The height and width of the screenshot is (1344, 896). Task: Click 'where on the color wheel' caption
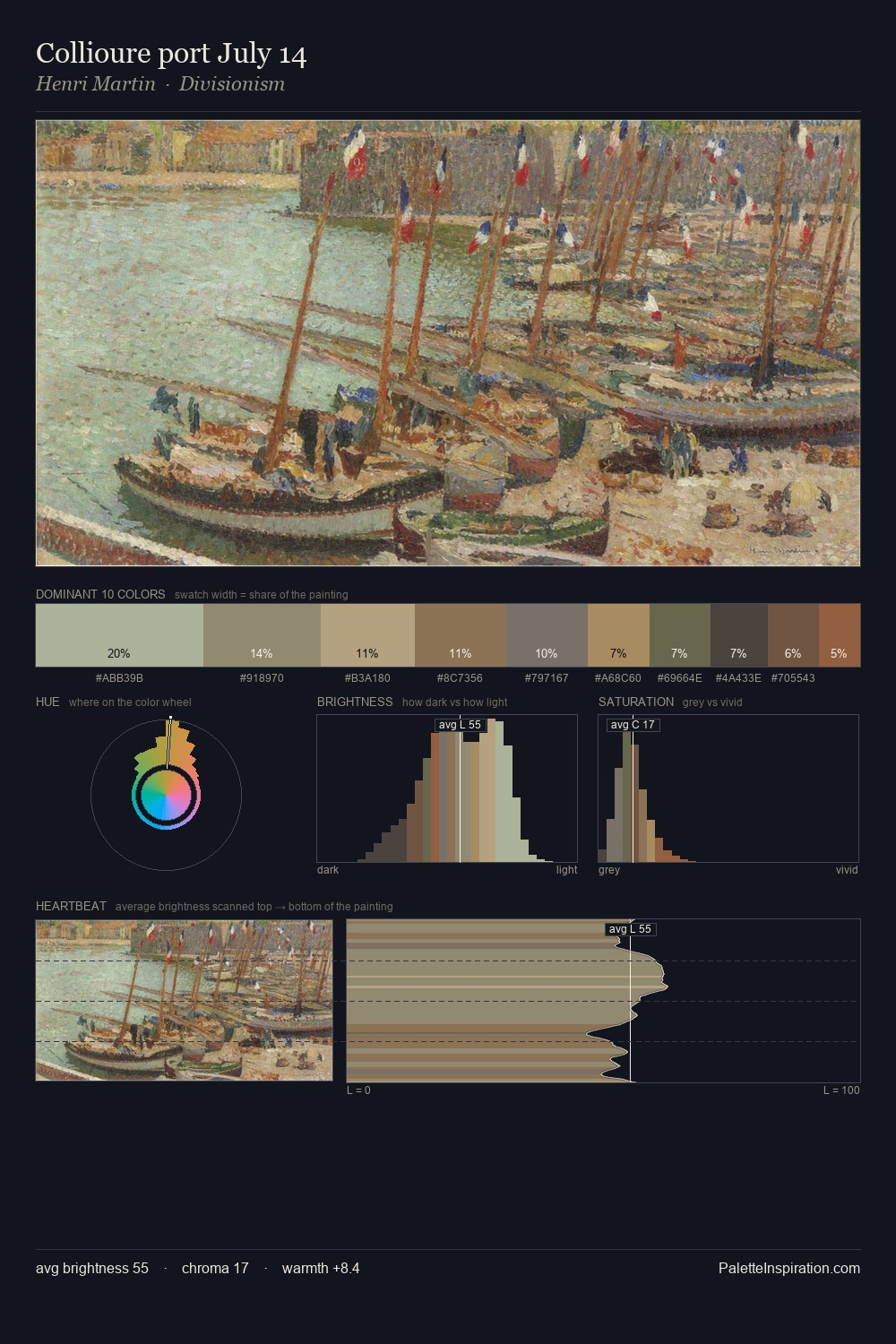pyautogui.click(x=130, y=702)
